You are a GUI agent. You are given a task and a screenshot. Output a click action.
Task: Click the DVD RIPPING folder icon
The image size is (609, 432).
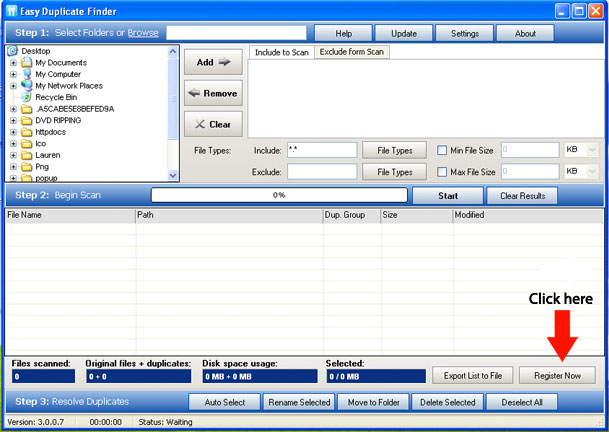pos(26,120)
